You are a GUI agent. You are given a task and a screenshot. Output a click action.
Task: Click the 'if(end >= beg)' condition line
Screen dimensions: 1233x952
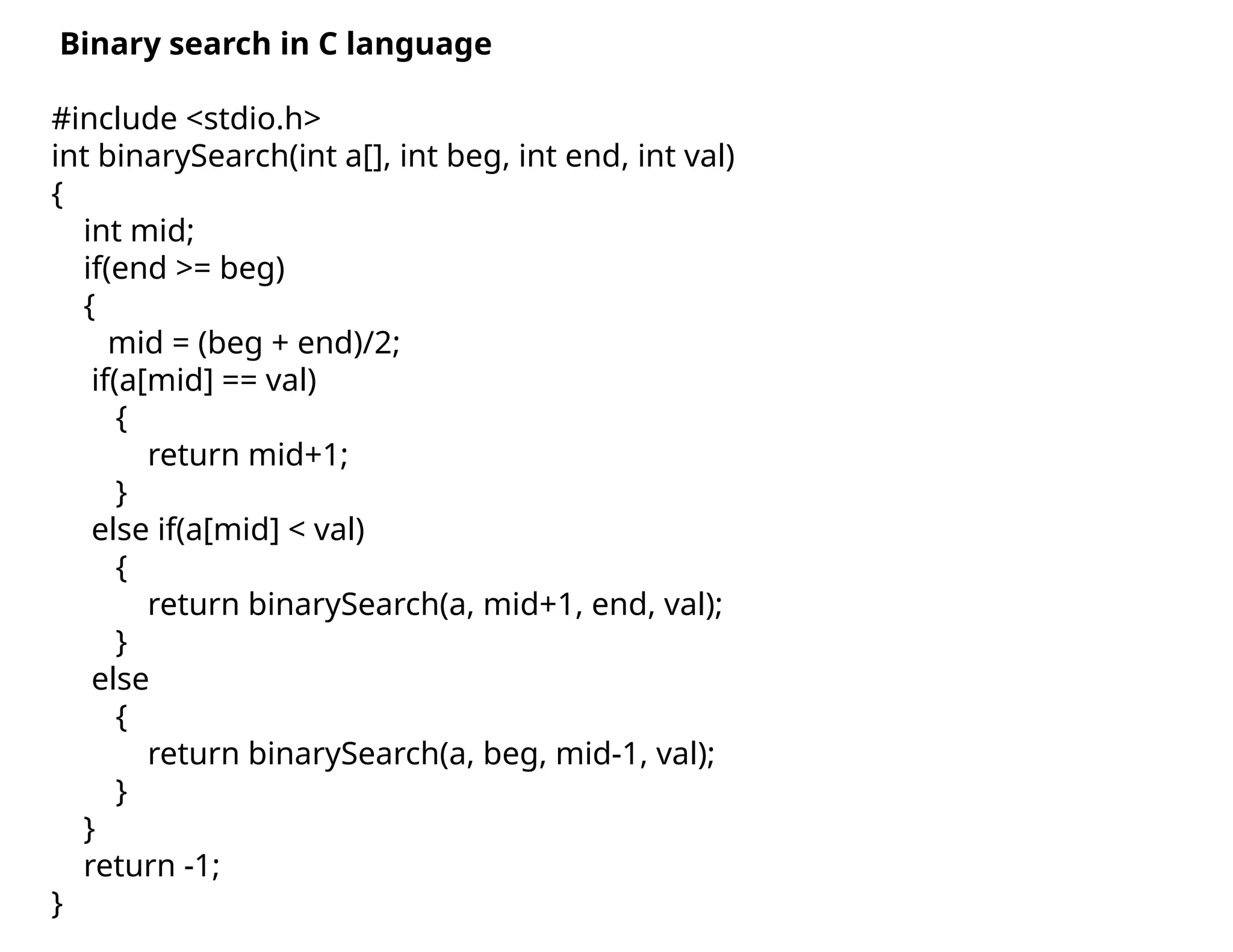pos(184,268)
